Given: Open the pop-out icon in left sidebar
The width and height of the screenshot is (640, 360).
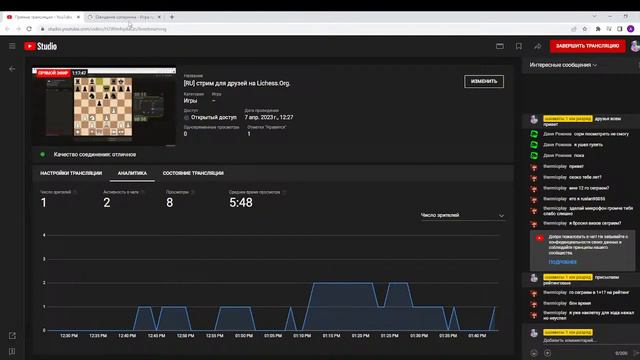Looking at the screenshot, I should 12,336.
